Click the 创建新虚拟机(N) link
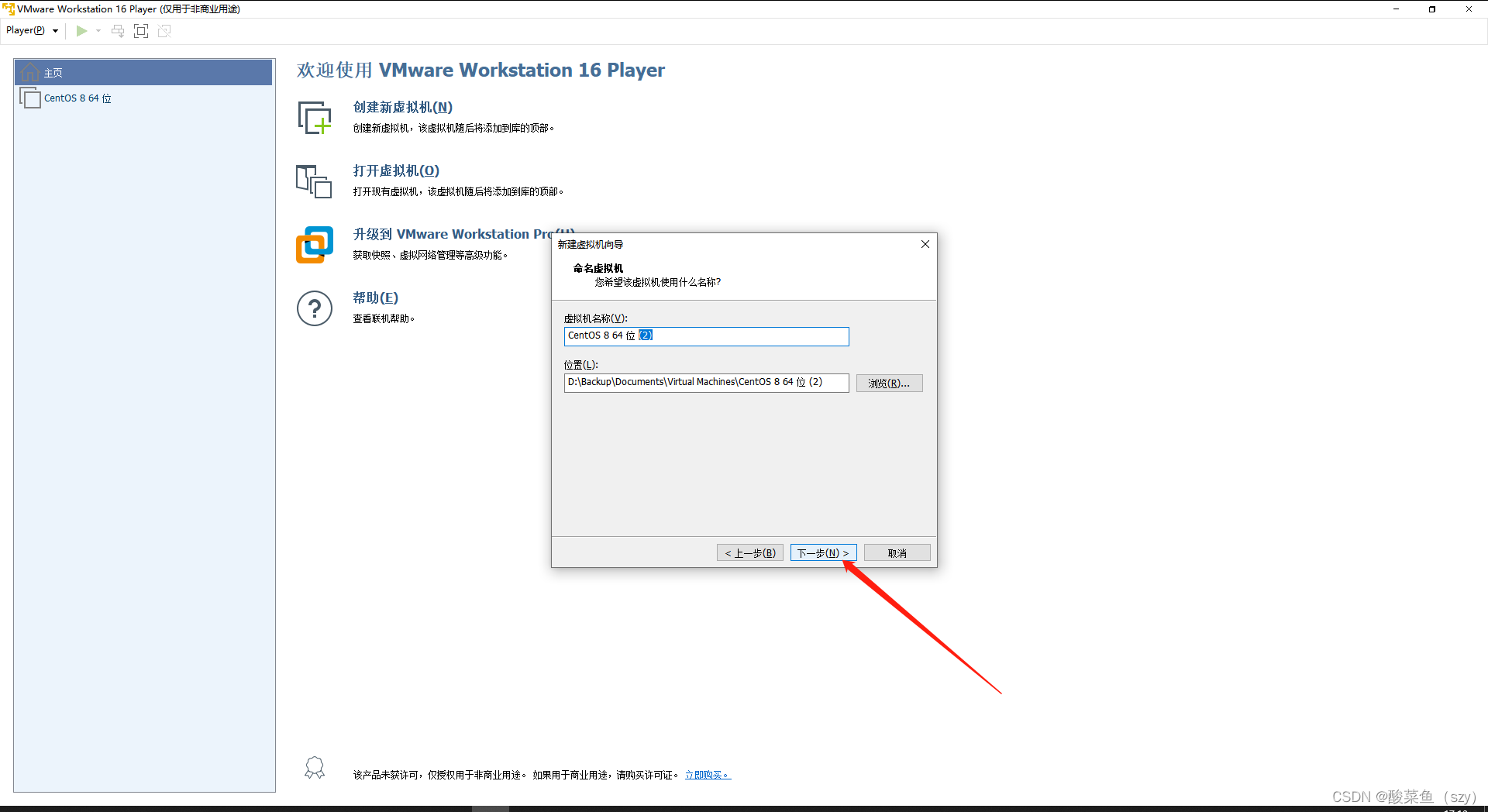1488x812 pixels. click(403, 108)
